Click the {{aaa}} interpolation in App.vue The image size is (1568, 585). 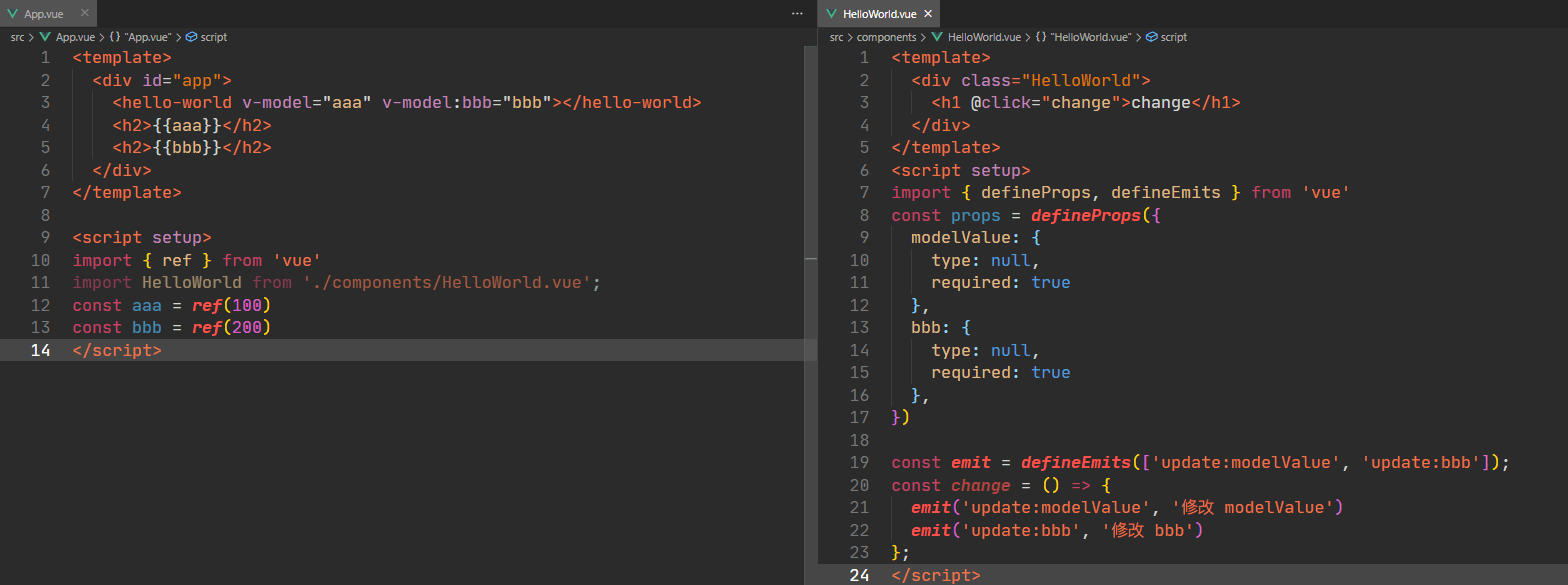(187, 125)
